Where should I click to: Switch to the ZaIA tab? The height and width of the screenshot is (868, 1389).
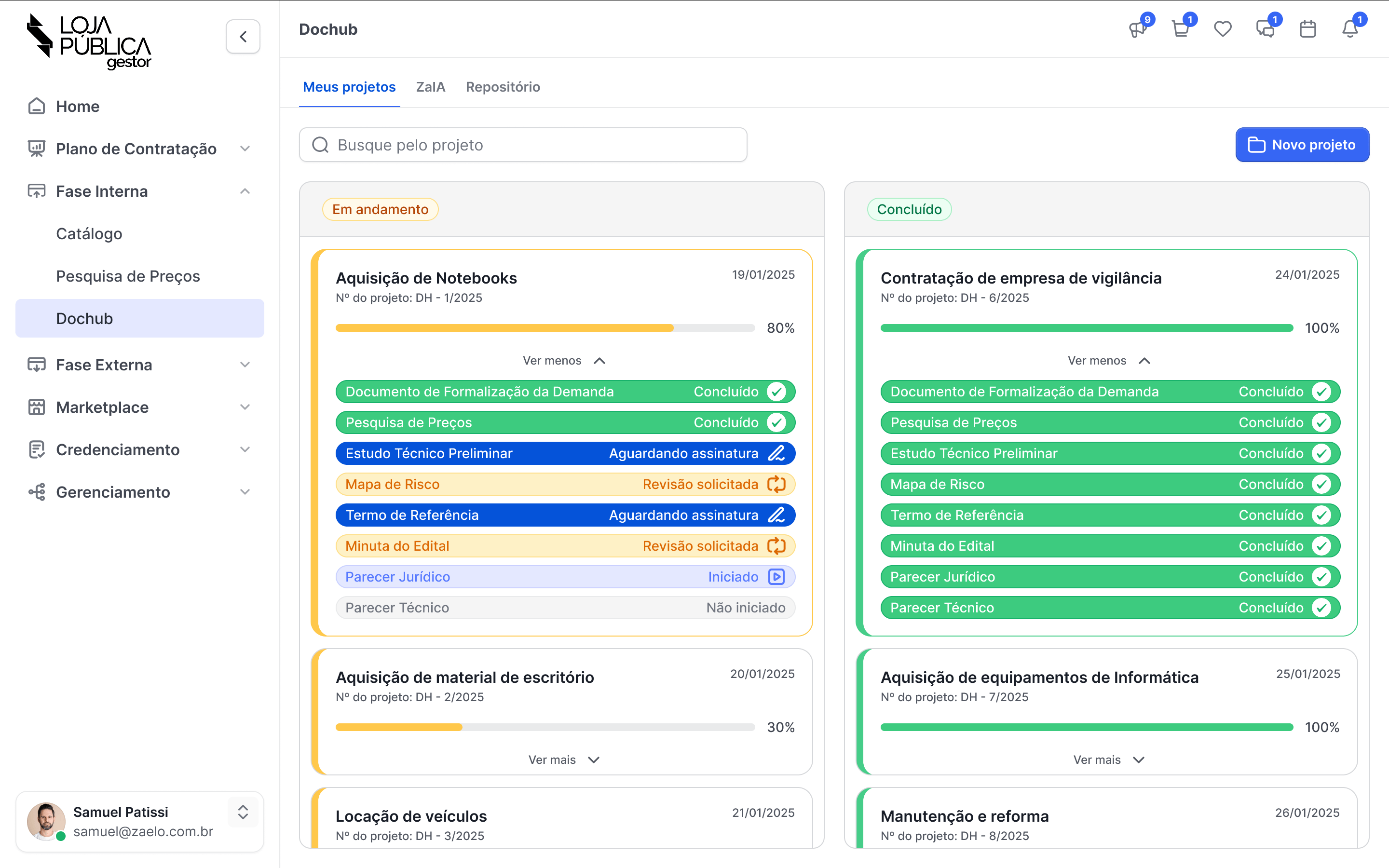pos(431,87)
